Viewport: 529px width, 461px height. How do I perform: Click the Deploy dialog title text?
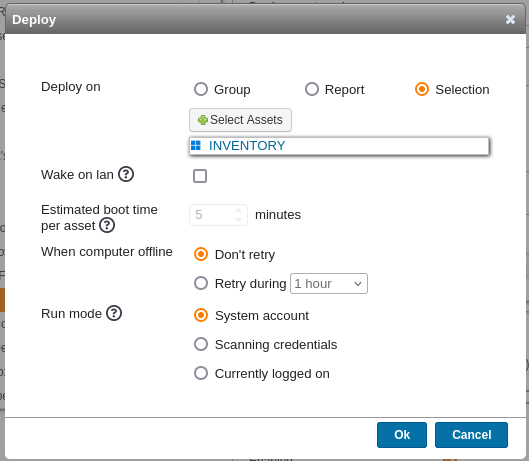point(34,20)
